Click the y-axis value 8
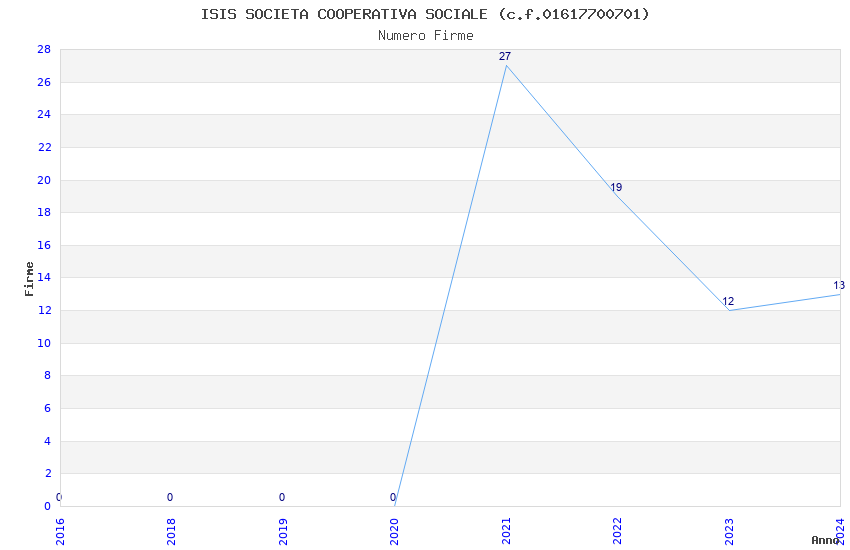Image resolution: width=850 pixels, height=550 pixels. [x=48, y=376]
